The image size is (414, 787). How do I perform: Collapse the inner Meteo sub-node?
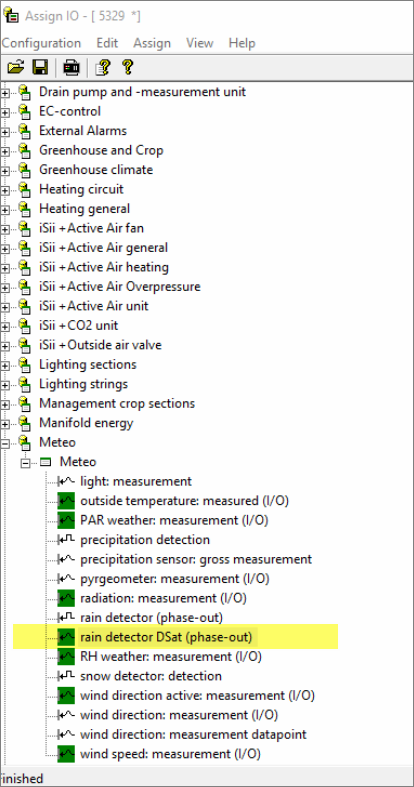pos(25,463)
